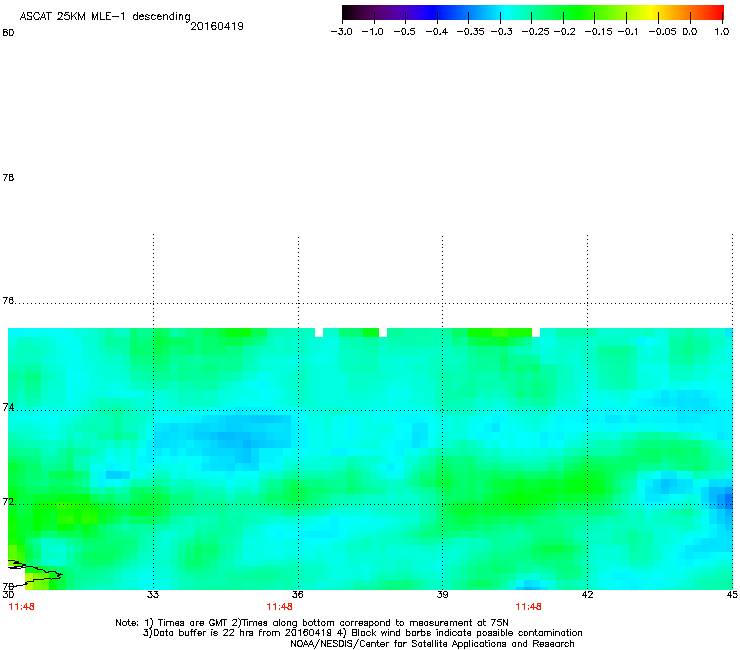Viewport: 740px width, 650px height.
Task: Click the longitude 42 axis label
Action: (587, 595)
